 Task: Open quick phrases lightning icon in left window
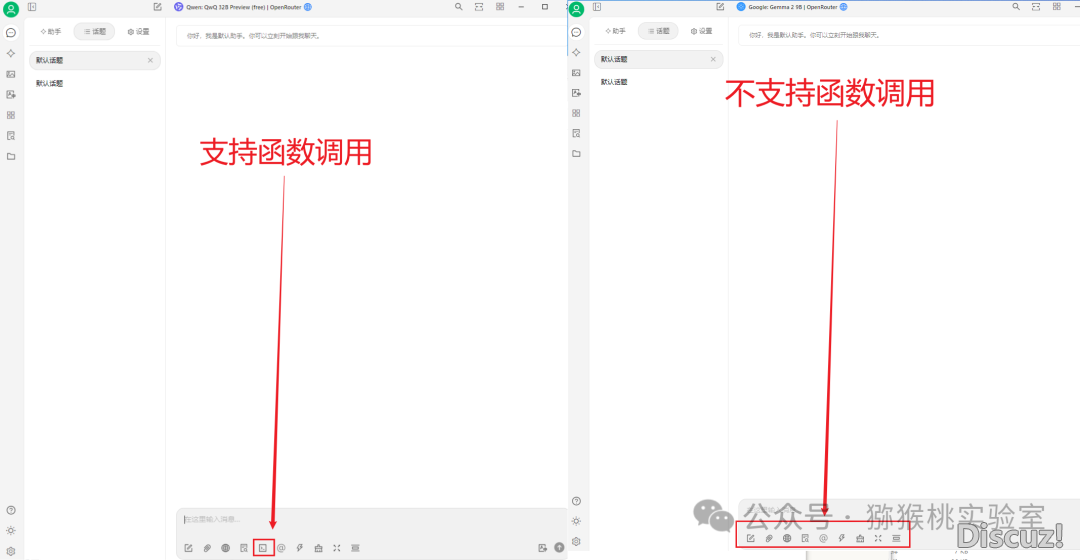coord(300,548)
